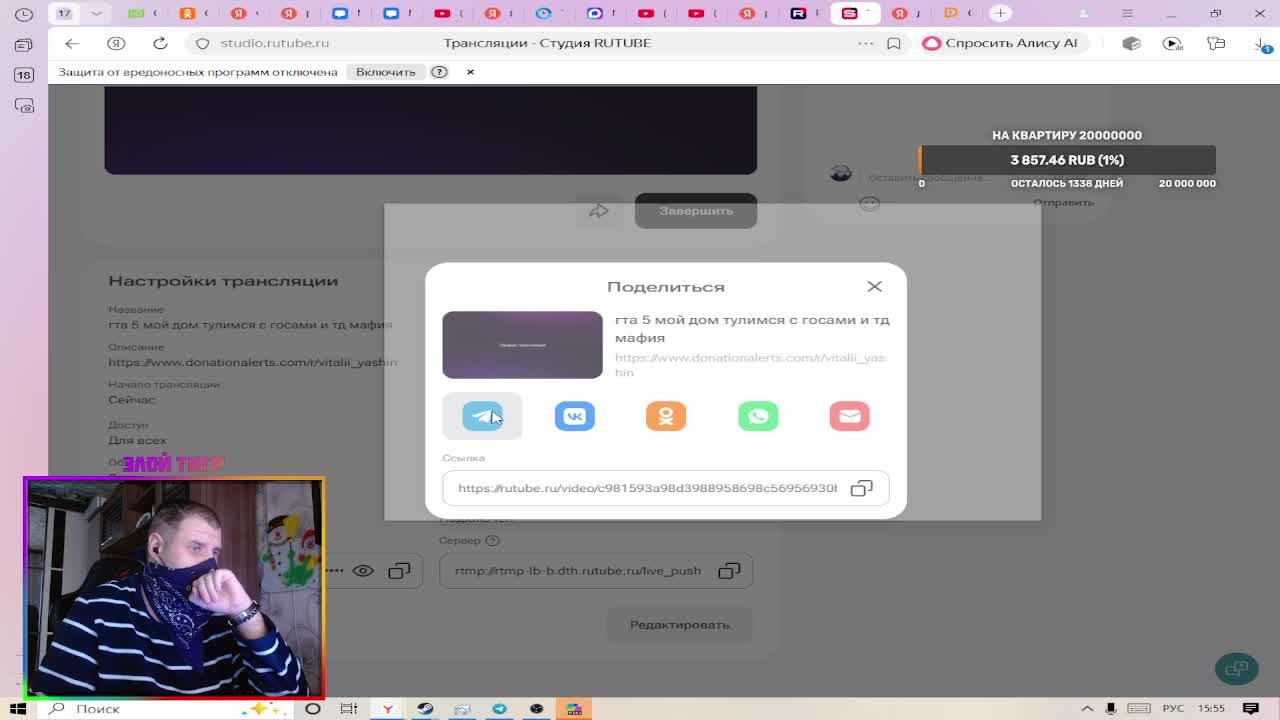Open the browser downloads icon
Image resolution: width=1280 pixels, height=720 pixels.
tap(1263, 43)
